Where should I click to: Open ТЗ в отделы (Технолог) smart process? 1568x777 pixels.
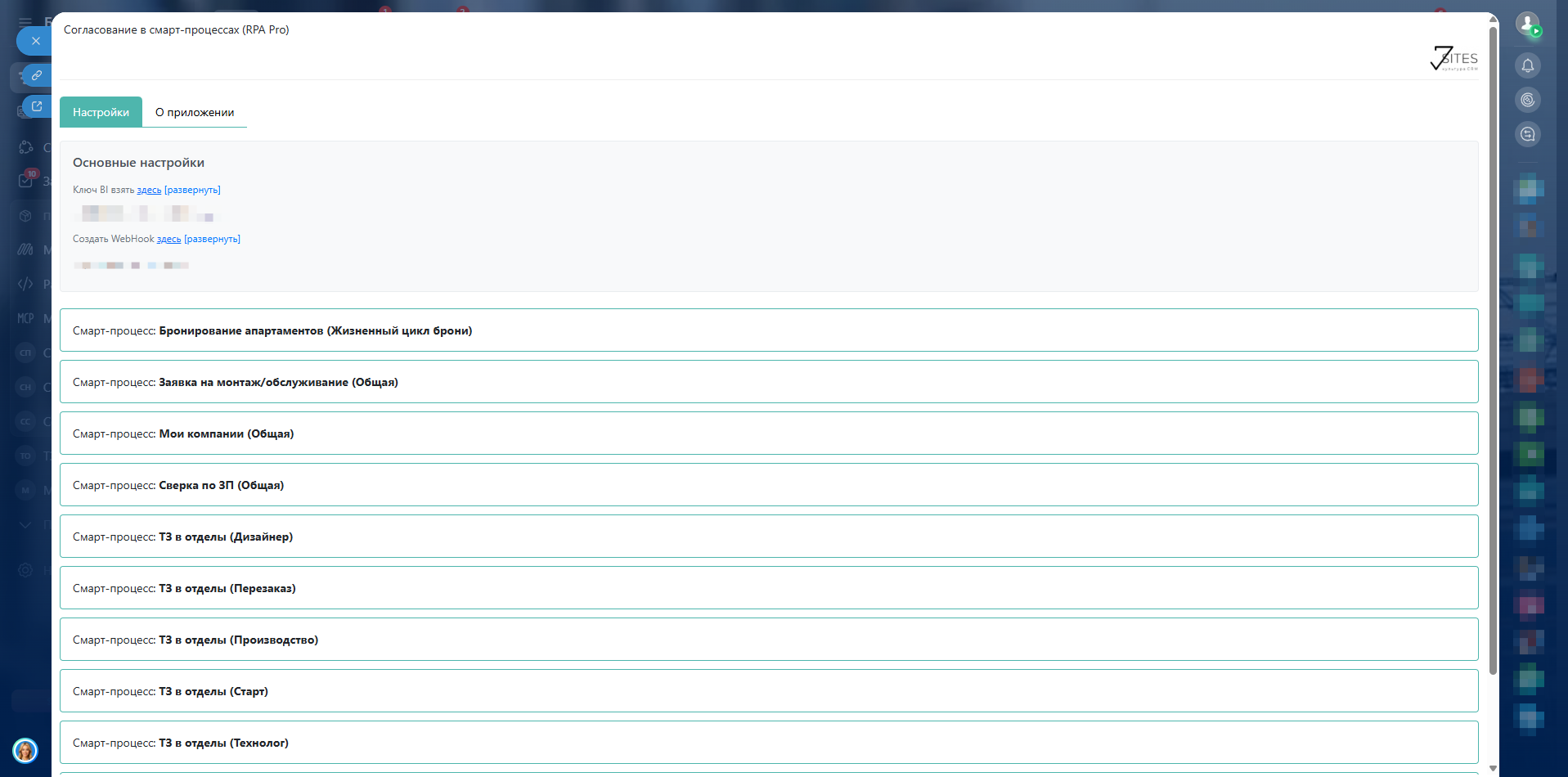(x=769, y=743)
